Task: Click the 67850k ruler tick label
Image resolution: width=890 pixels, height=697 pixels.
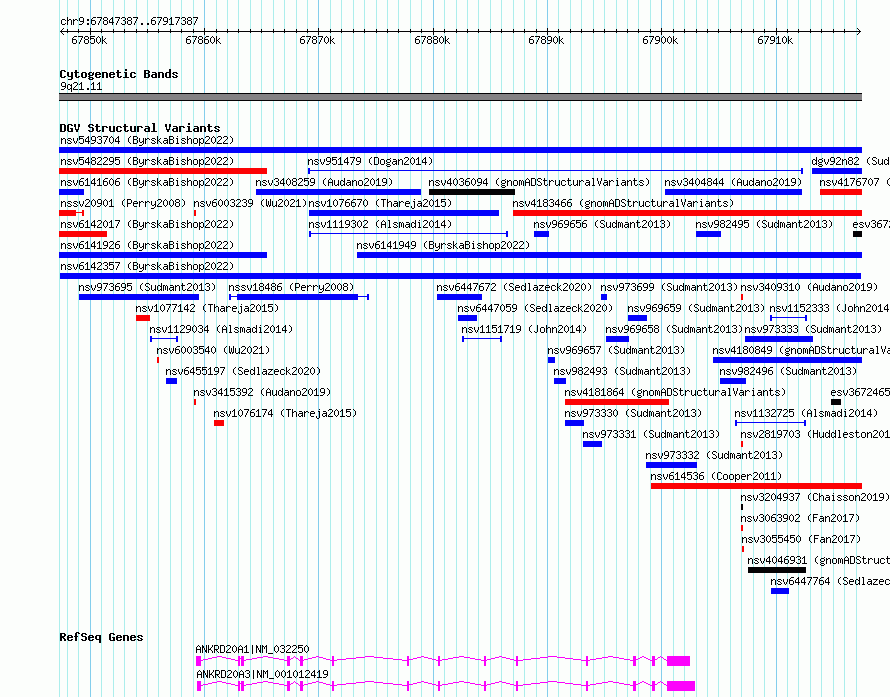Action: point(89,40)
